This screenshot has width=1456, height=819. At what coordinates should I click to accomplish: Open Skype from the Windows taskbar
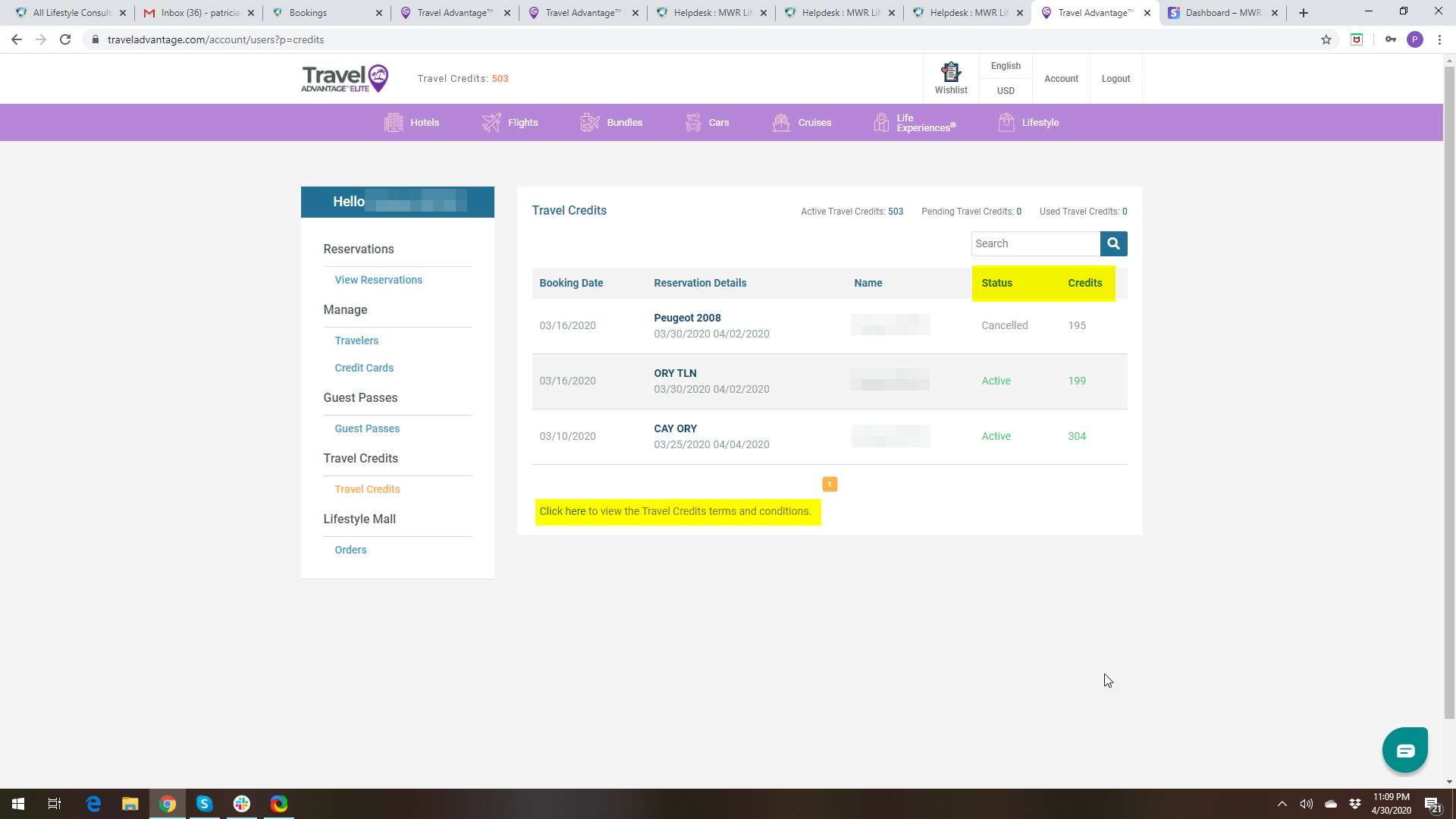click(x=204, y=804)
